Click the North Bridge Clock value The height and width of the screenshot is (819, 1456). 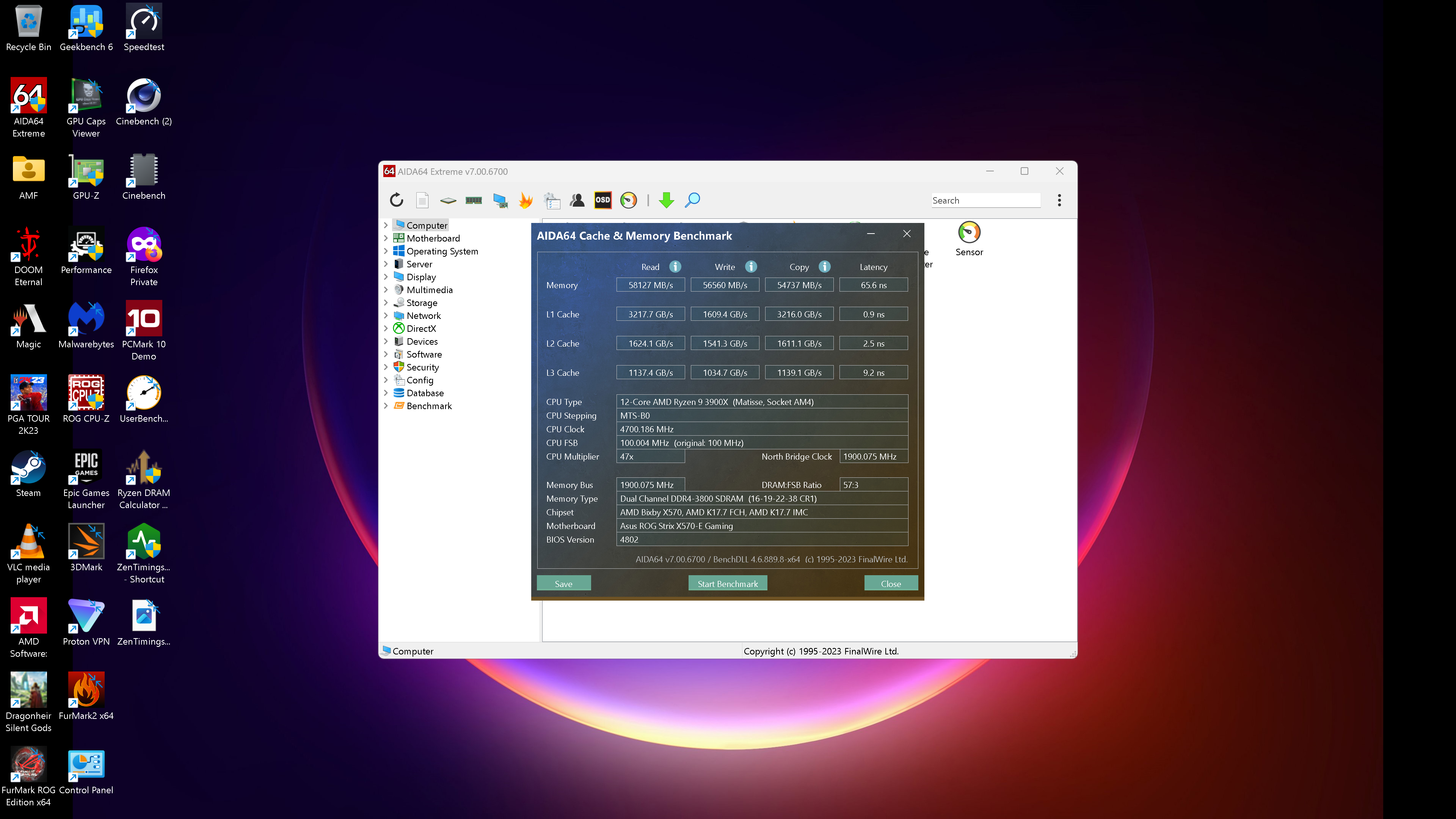[873, 456]
